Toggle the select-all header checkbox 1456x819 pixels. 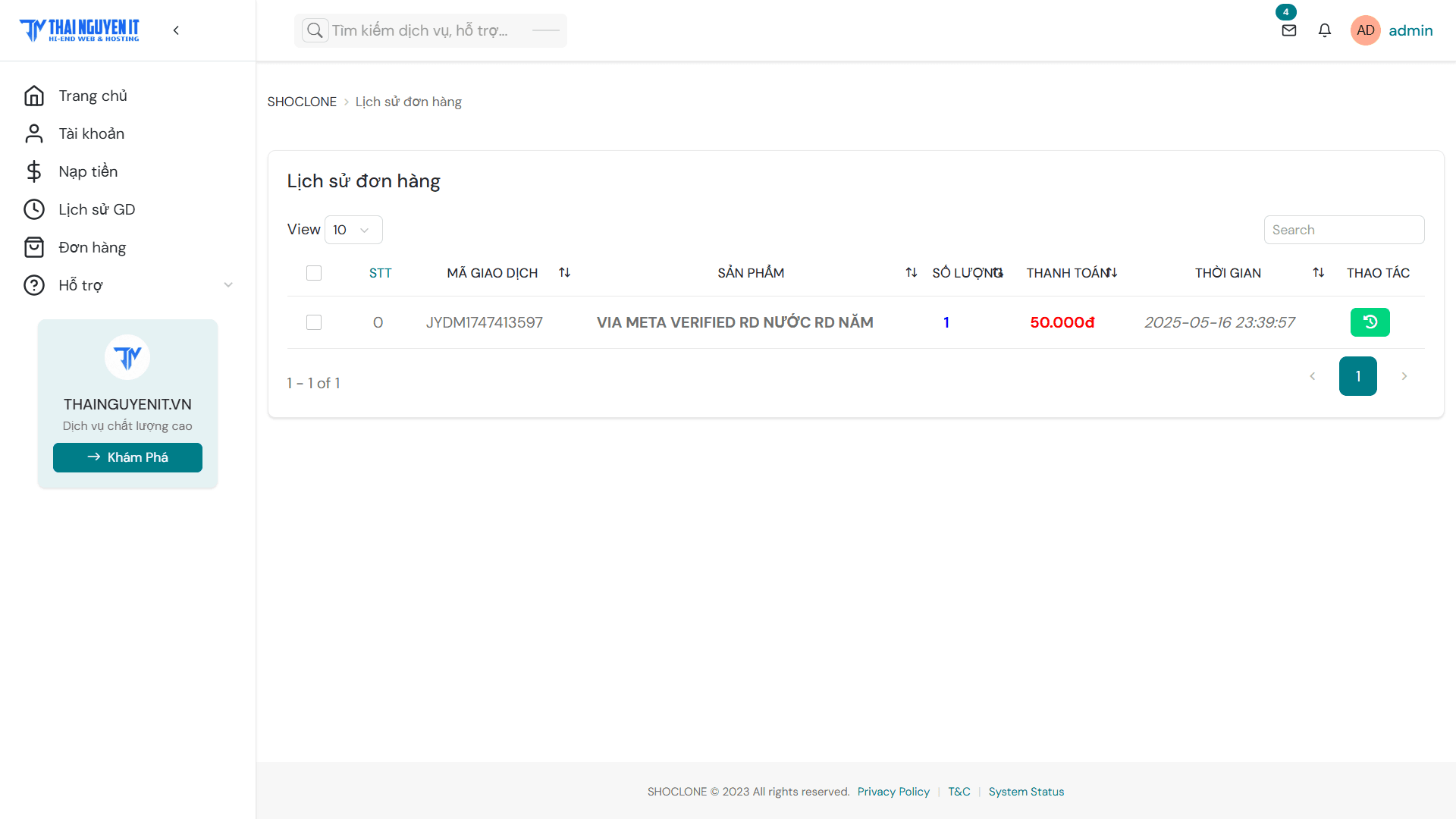pos(314,273)
